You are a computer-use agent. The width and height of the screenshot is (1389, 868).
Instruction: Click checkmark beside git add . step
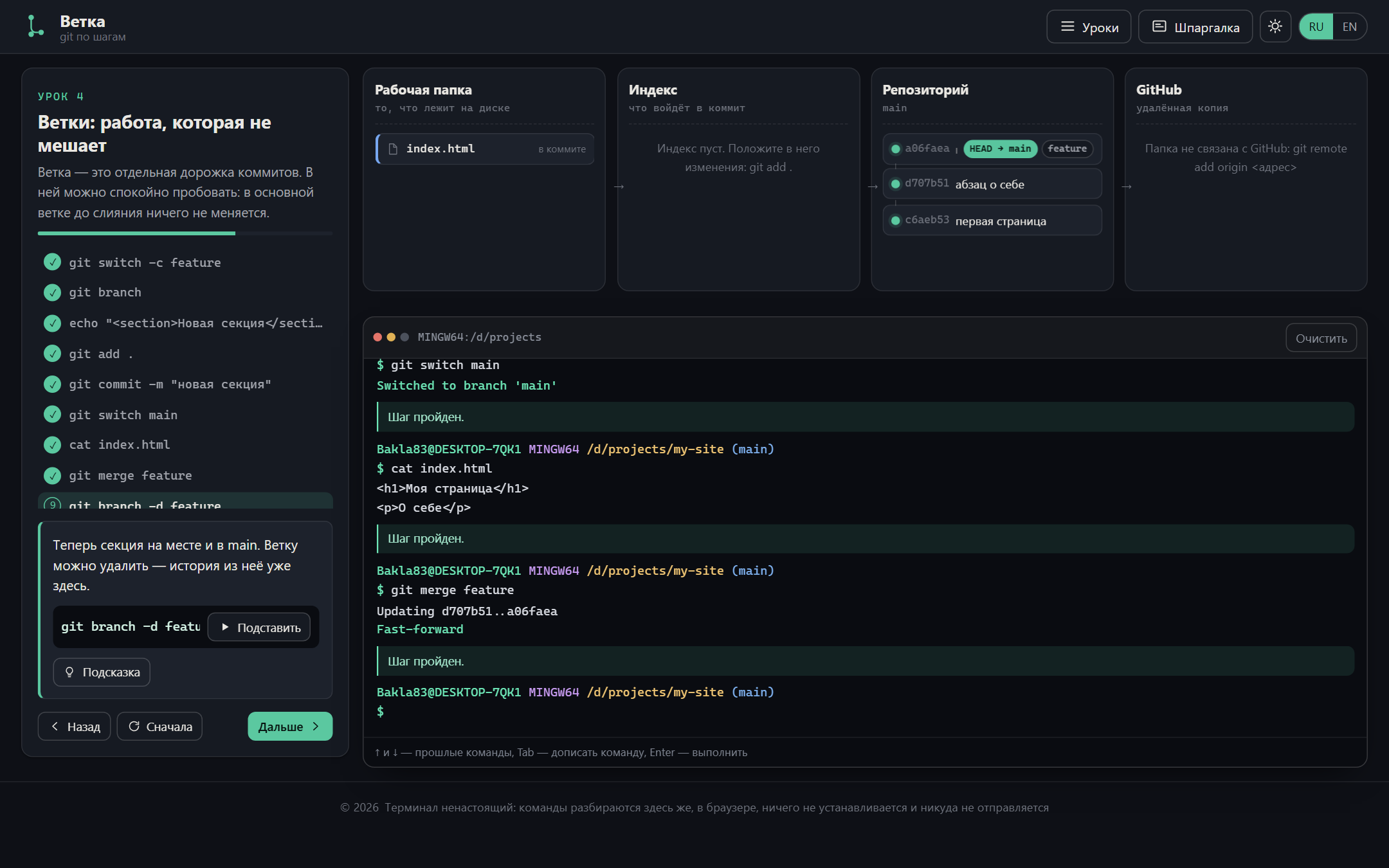coord(52,354)
